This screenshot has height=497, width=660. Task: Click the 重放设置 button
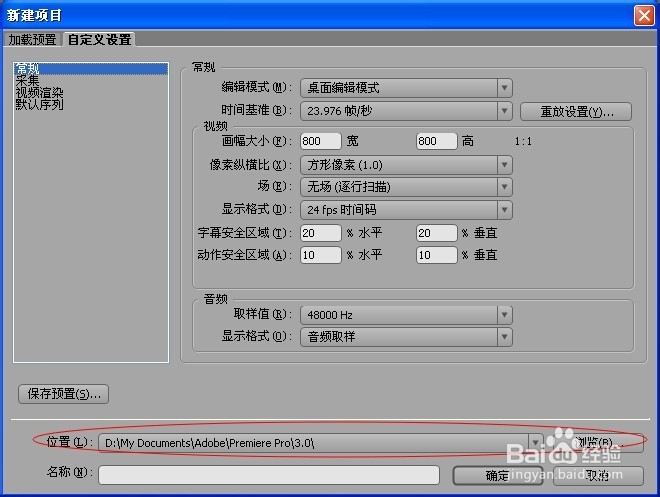coord(576,112)
